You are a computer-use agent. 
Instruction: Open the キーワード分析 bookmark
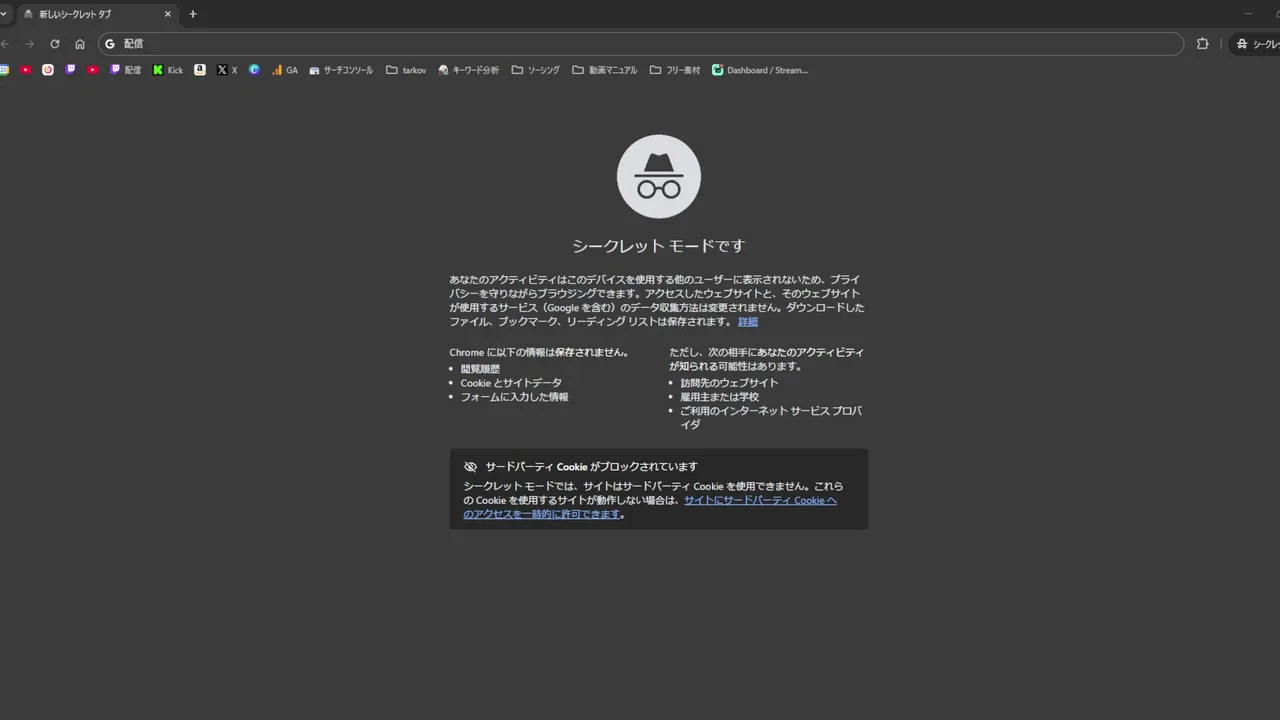tap(468, 70)
